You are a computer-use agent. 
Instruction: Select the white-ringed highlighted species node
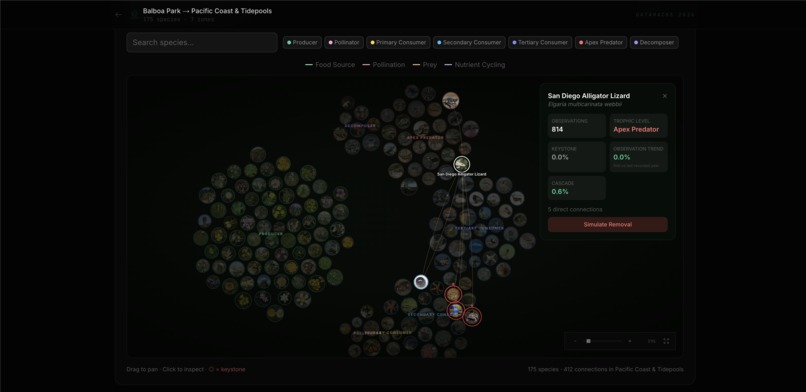421,282
